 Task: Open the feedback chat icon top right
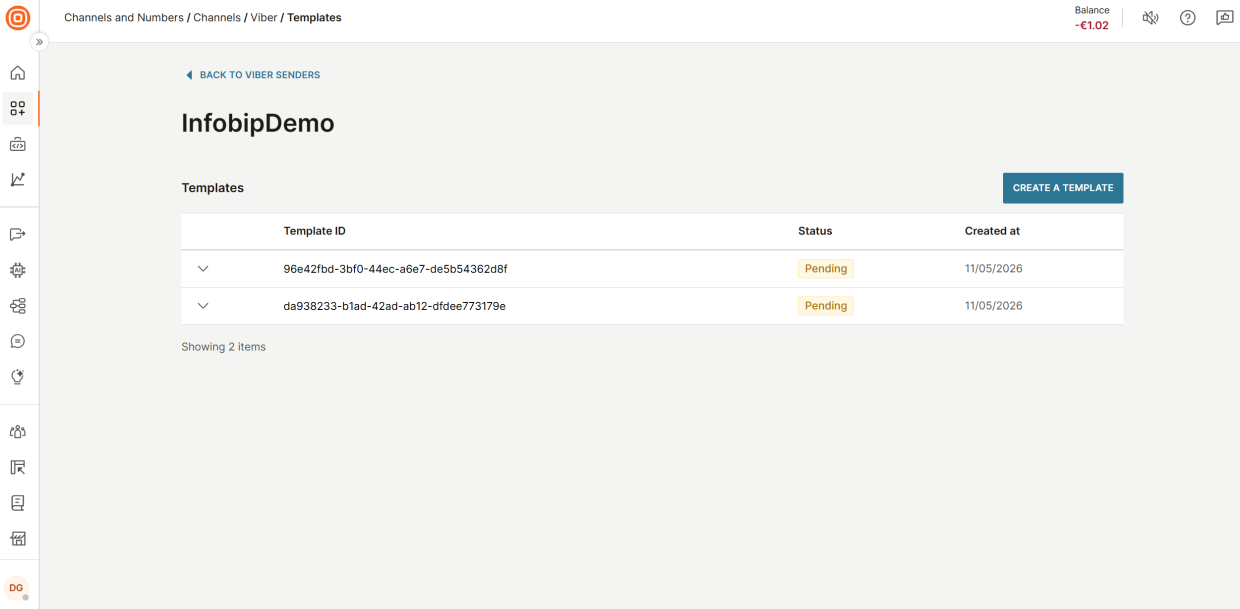pos(1224,18)
